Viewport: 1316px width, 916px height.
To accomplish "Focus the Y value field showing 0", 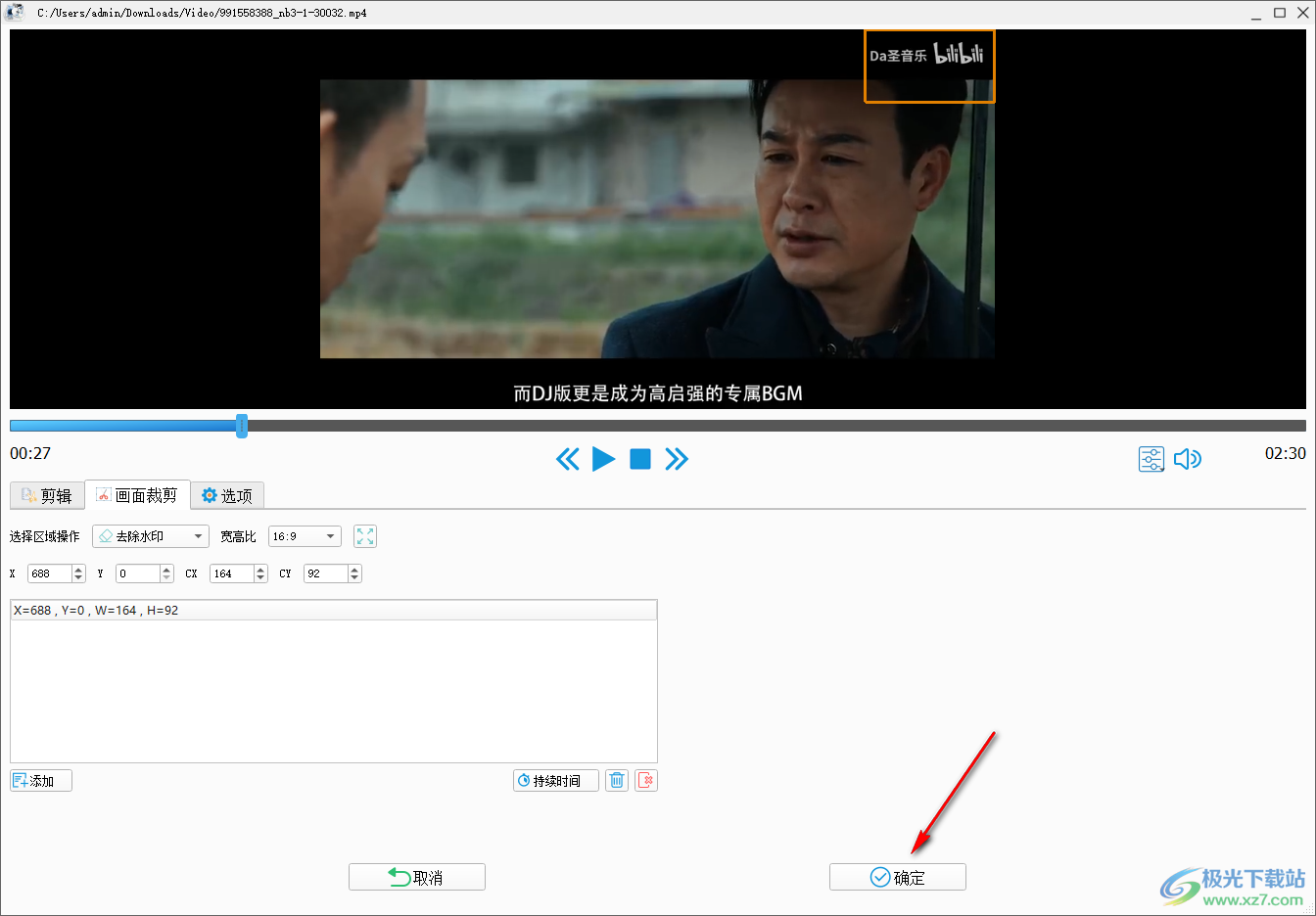I will 137,573.
